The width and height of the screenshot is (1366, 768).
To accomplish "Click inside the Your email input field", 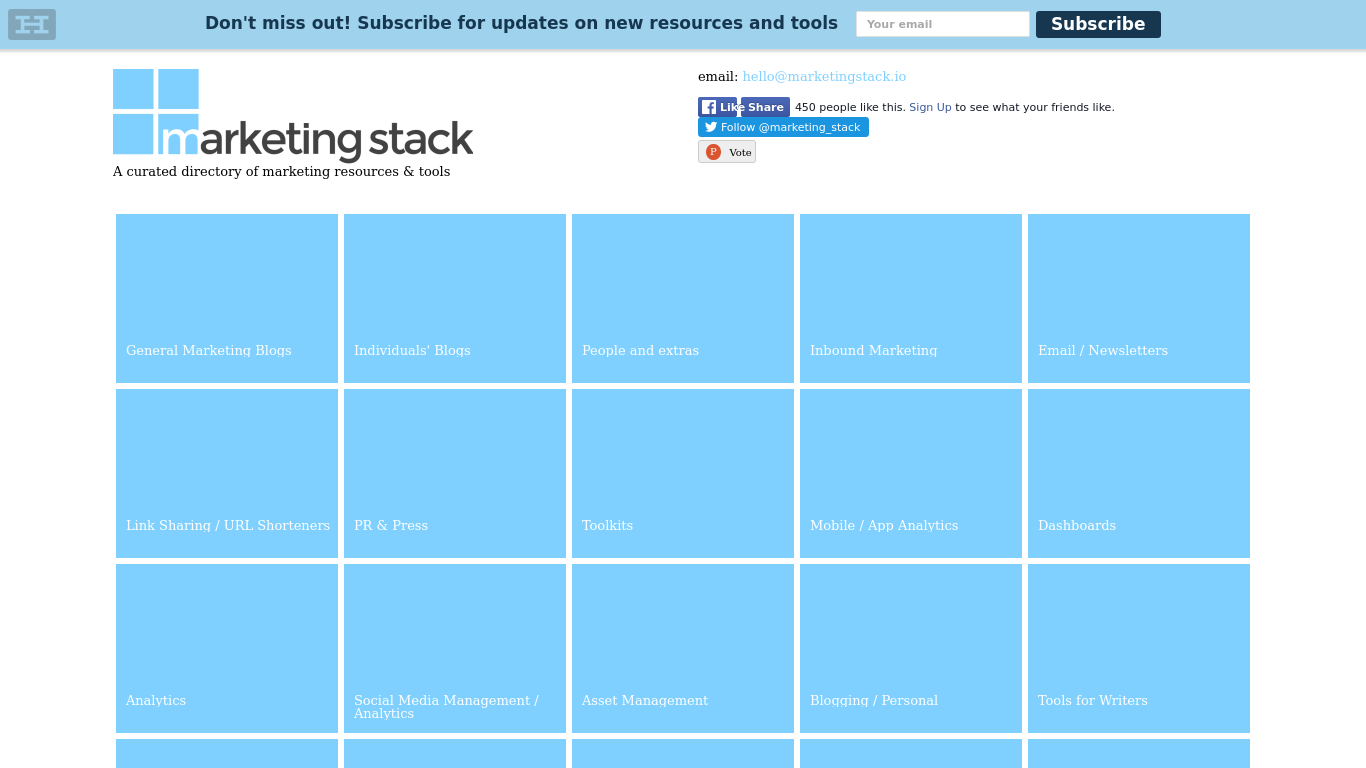I will (941, 23).
